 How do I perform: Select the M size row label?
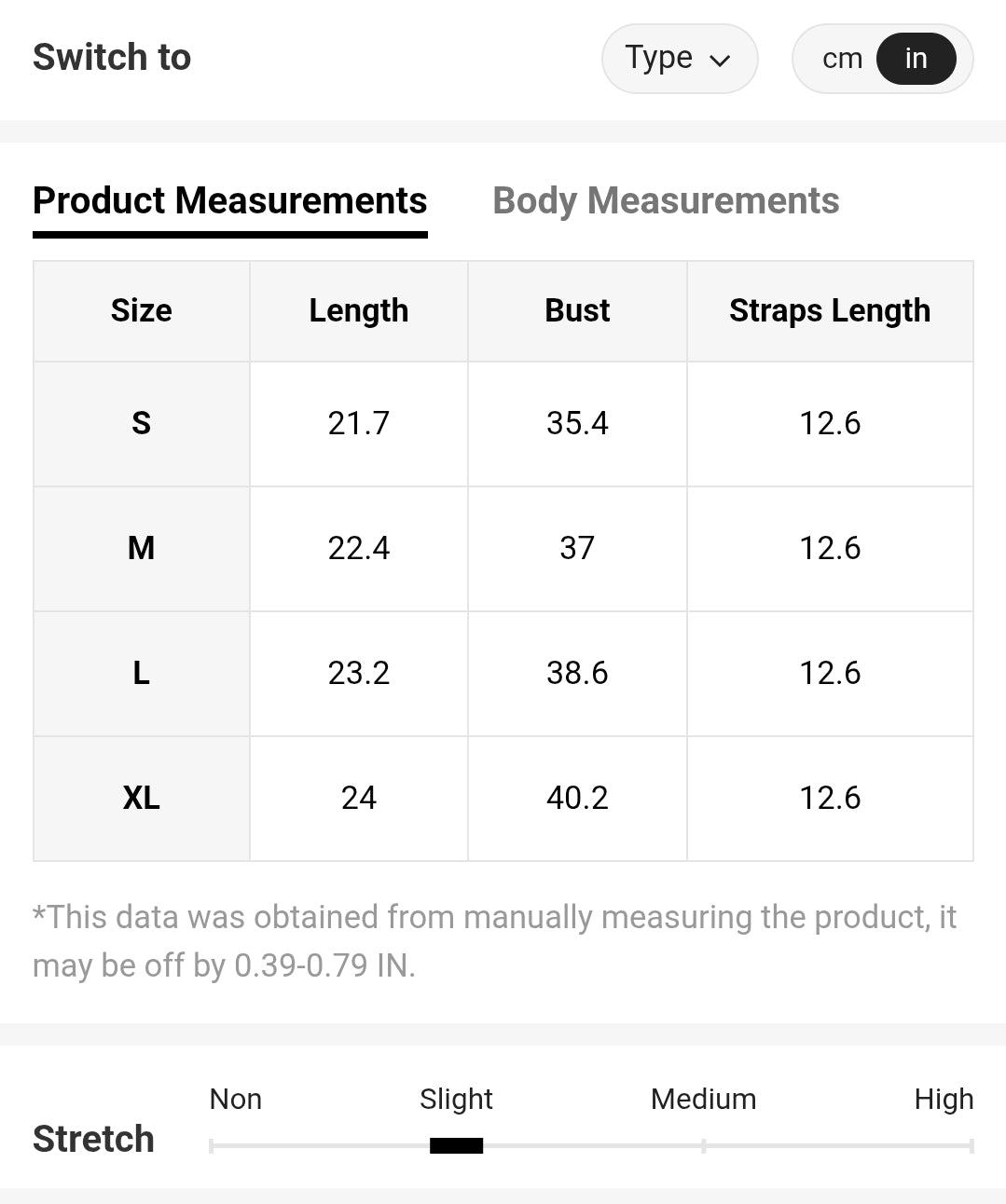tap(142, 548)
